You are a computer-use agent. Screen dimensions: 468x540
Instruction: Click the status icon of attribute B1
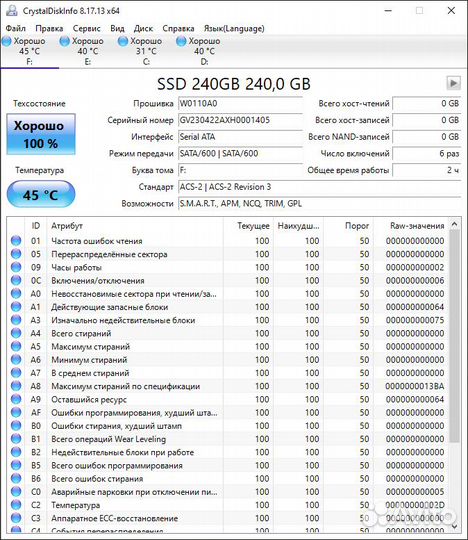[16, 439]
